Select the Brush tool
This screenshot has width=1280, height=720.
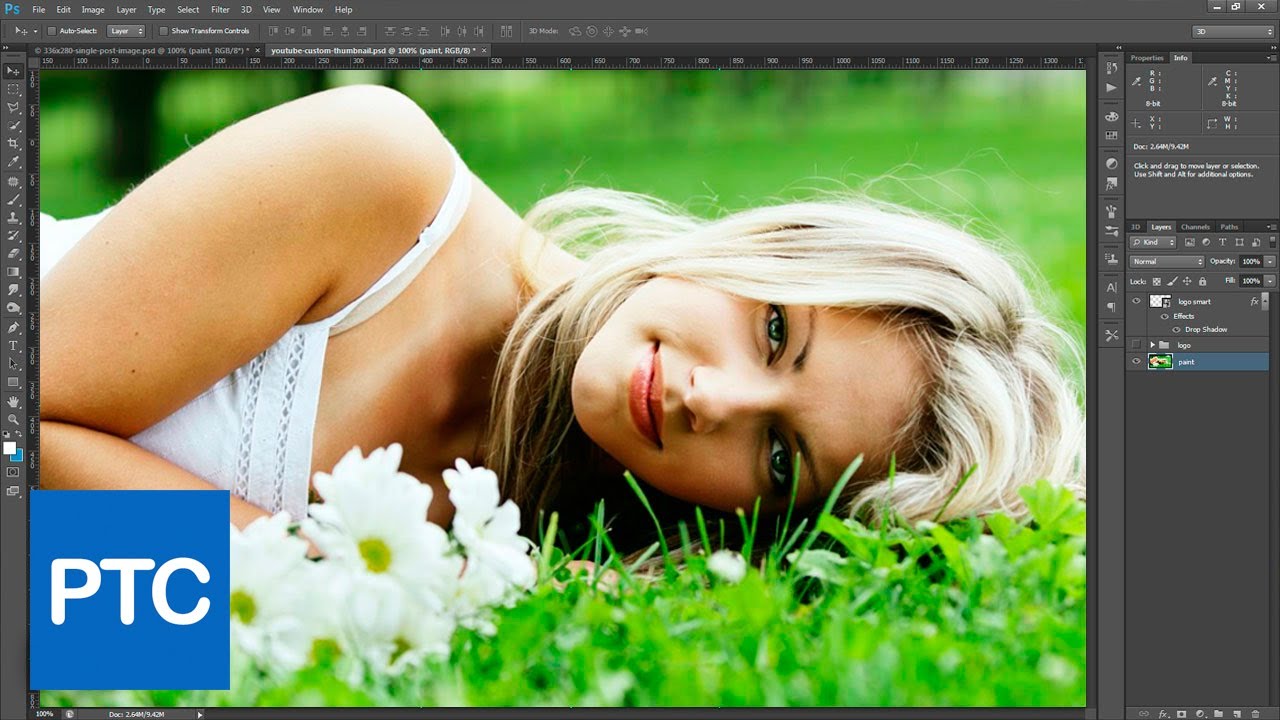[x=13, y=200]
